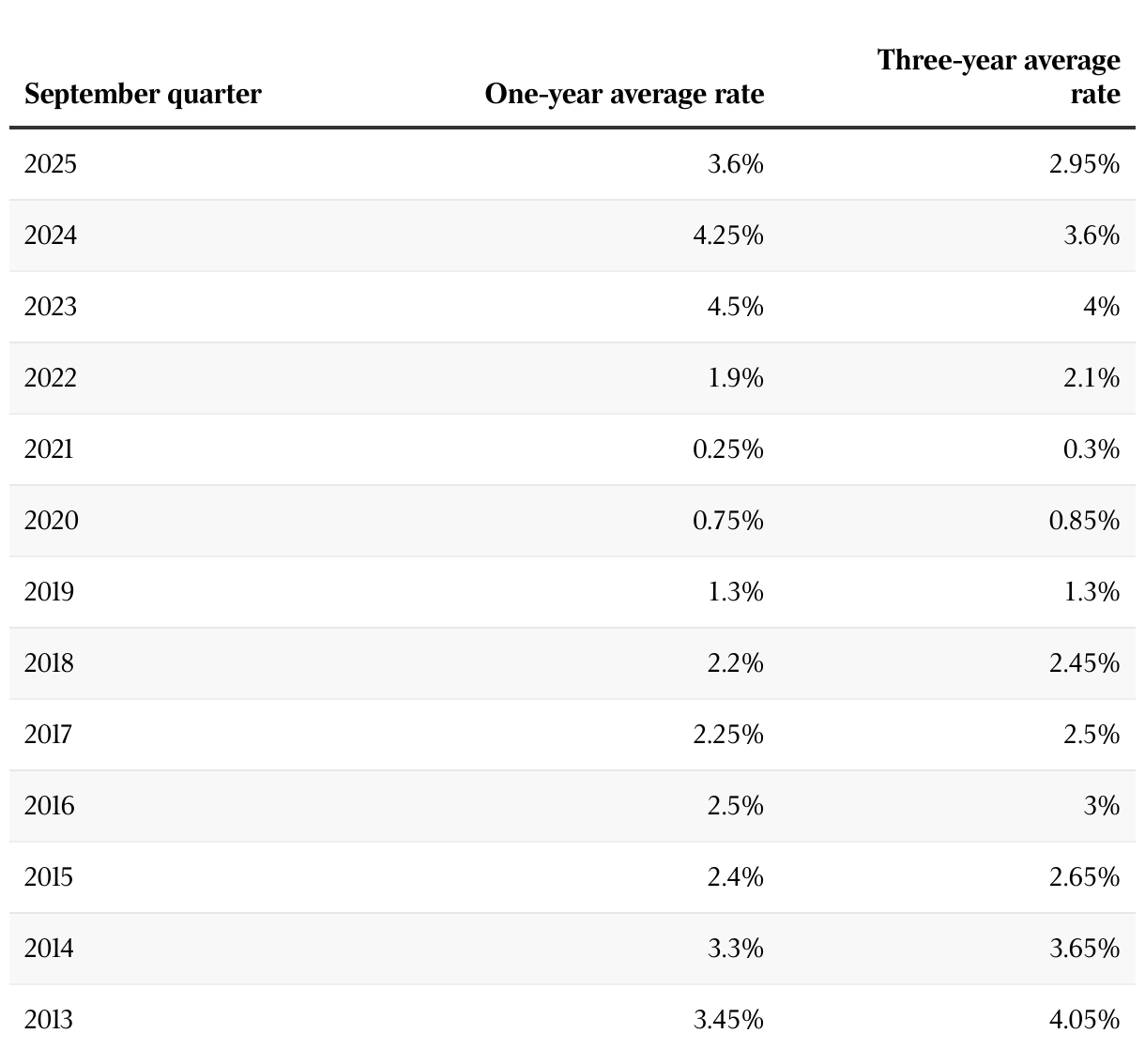1145x1064 pixels.
Task: Click the 2.65% three-year rate value
Action: pos(1085,877)
